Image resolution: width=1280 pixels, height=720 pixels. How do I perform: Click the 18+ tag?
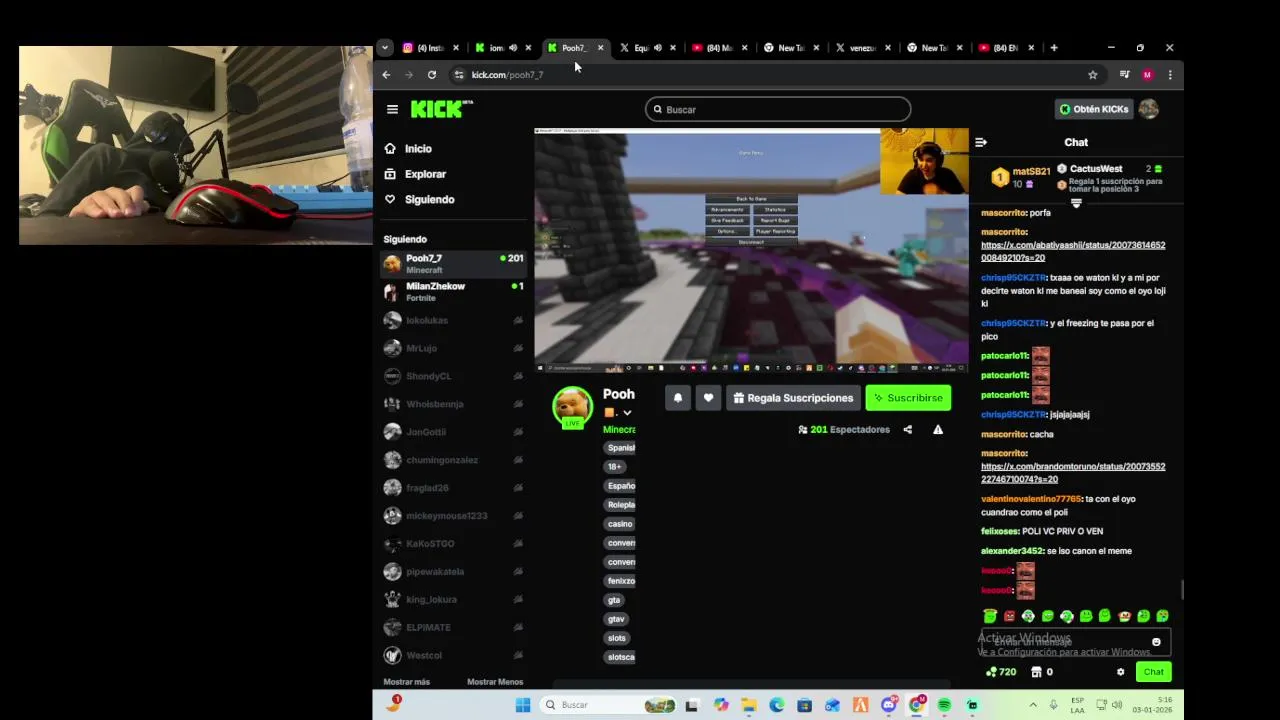click(615, 467)
